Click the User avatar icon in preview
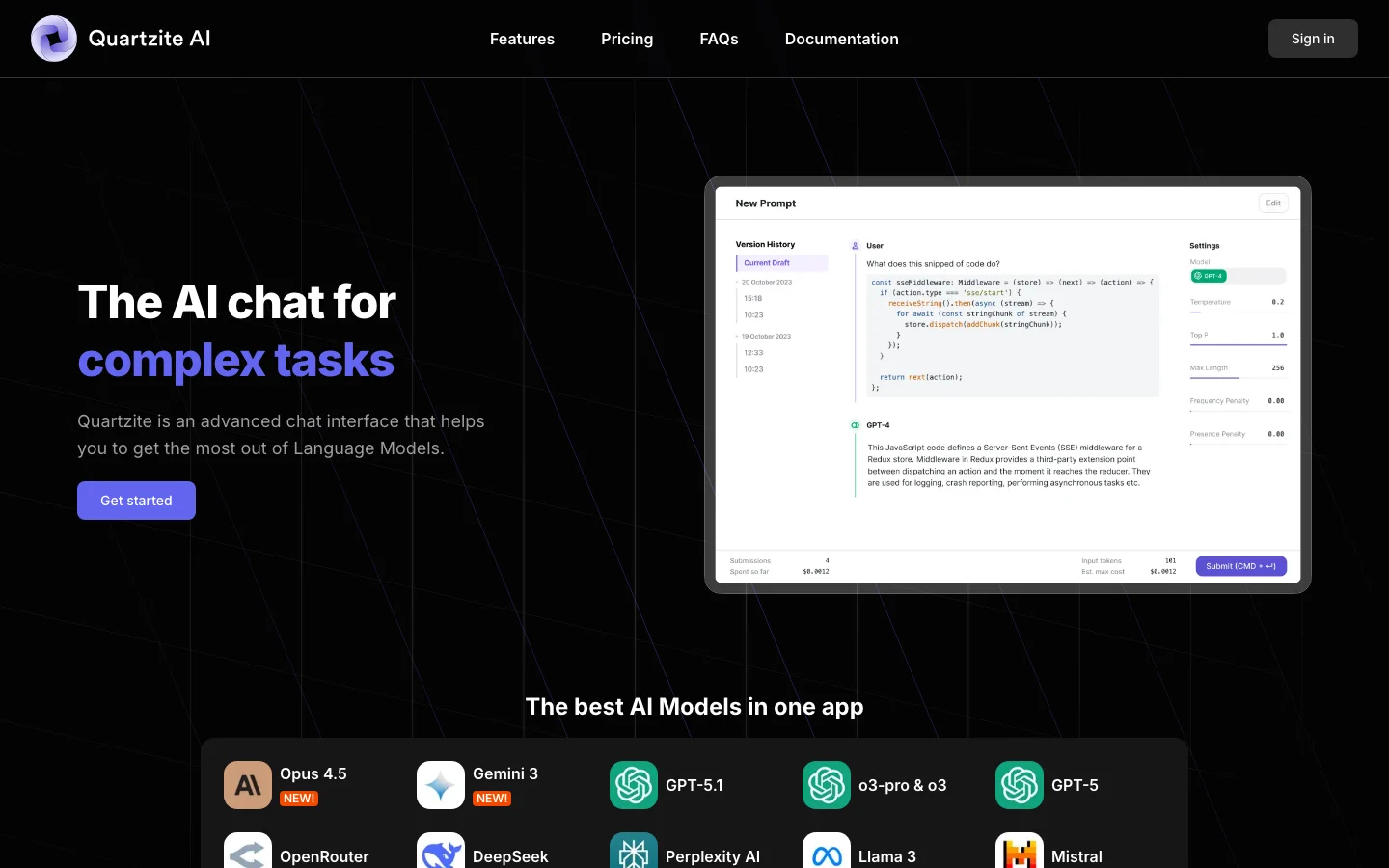Viewport: 1389px width, 868px height. [855, 246]
